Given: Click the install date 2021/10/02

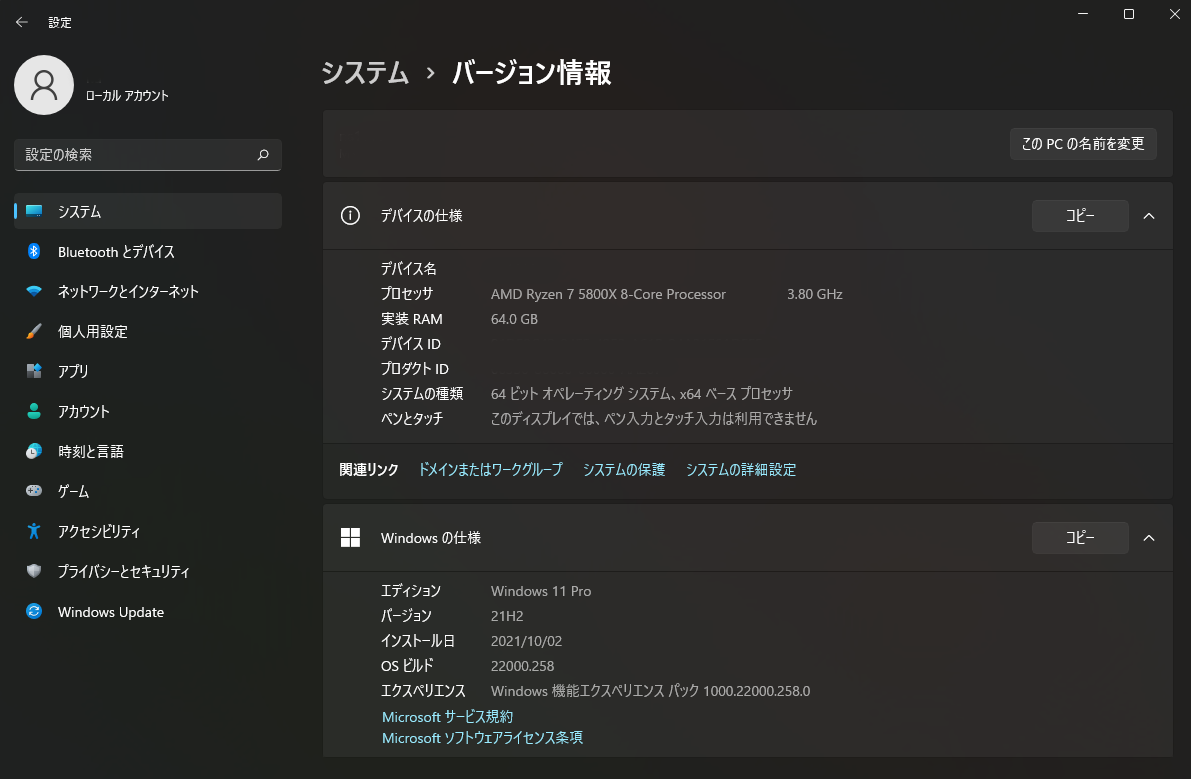Looking at the screenshot, I should click(x=526, y=642).
